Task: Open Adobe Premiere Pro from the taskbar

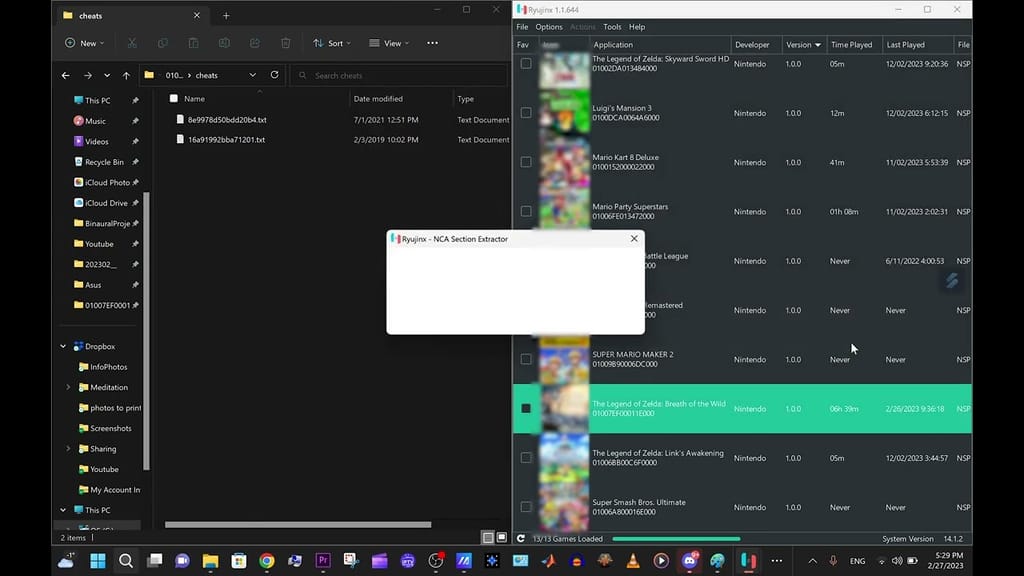Action: coord(323,561)
